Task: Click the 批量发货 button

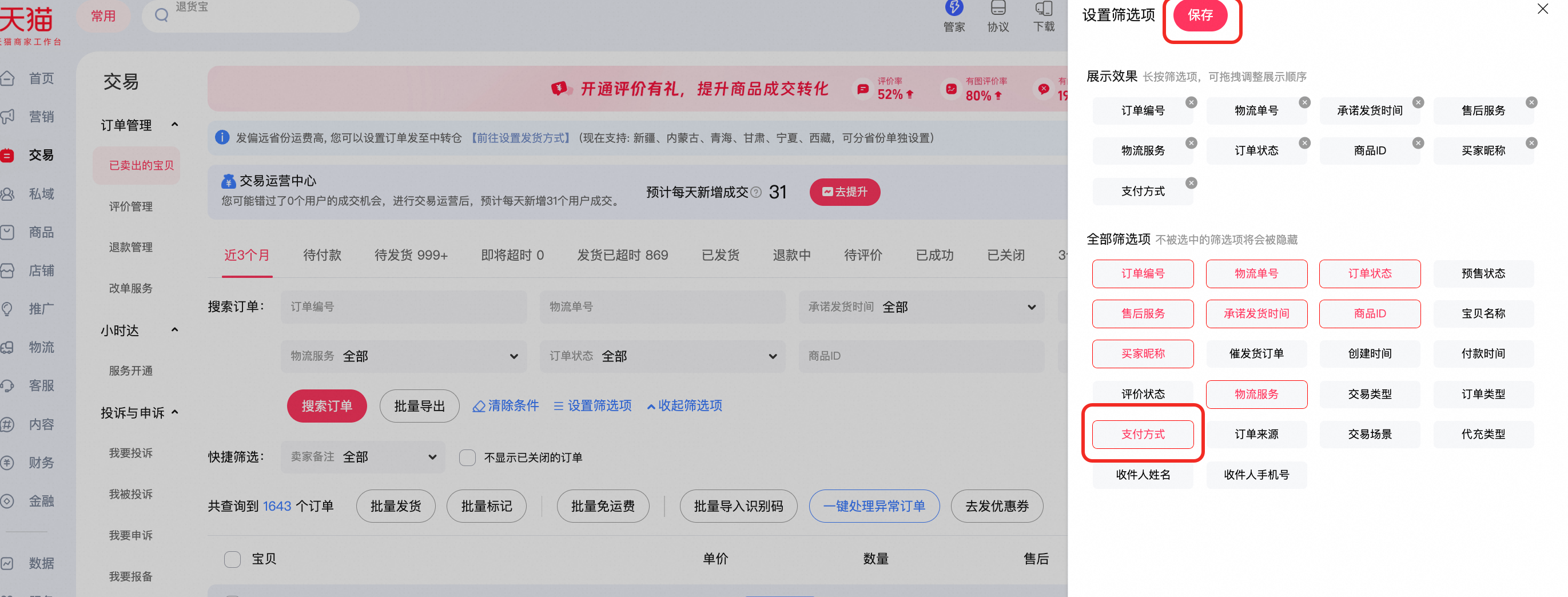Action: pyautogui.click(x=396, y=506)
